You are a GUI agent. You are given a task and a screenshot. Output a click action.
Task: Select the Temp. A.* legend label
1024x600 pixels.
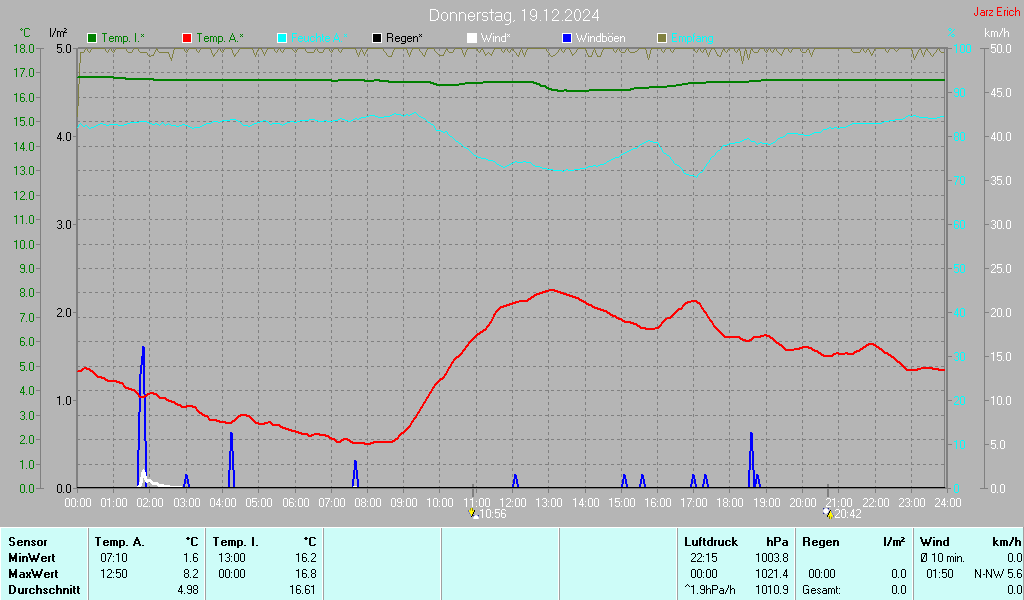[x=219, y=39]
